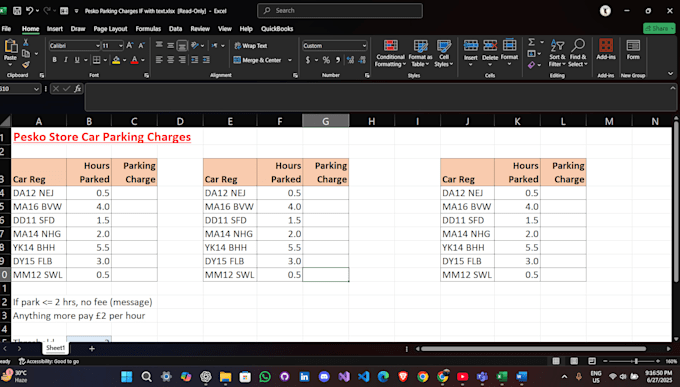
Task: Open Find & Select button
Action: tap(578, 53)
